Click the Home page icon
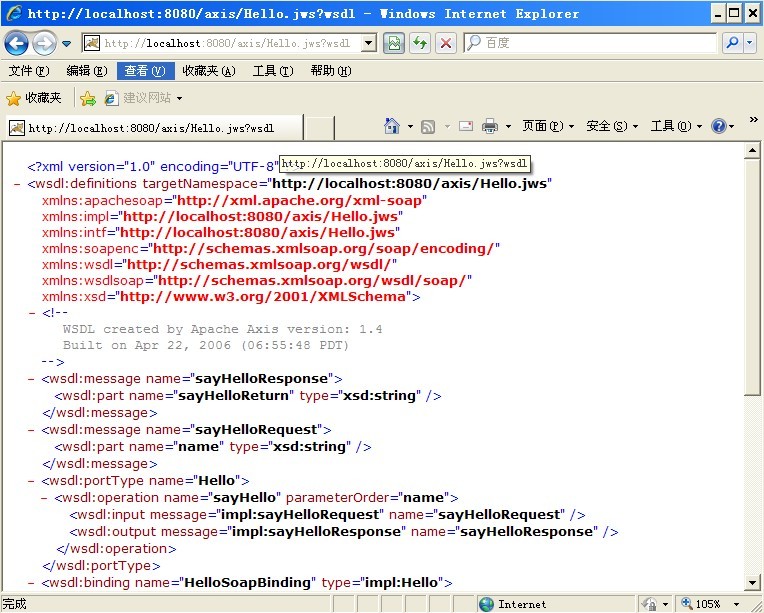Image resolution: width=764 pixels, height=613 pixels. [392, 126]
